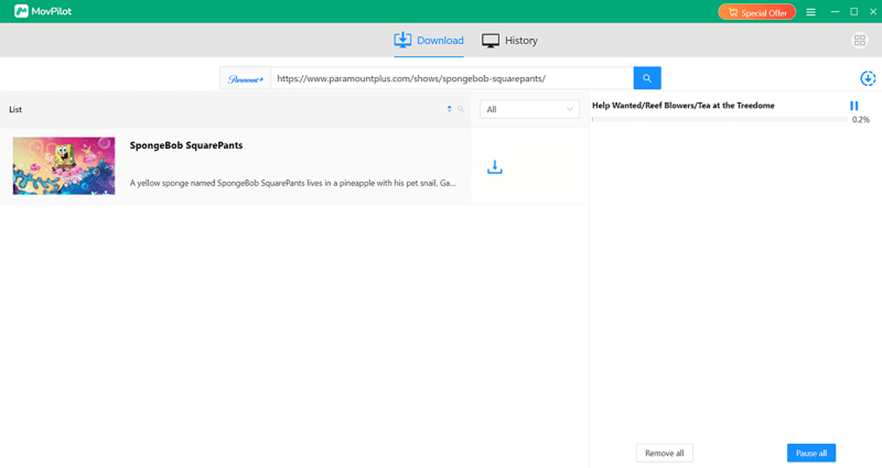This screenshot has height=468, width=882.
Task: Click the grid apps icon at top right
Action: click(x=859, y=41)
